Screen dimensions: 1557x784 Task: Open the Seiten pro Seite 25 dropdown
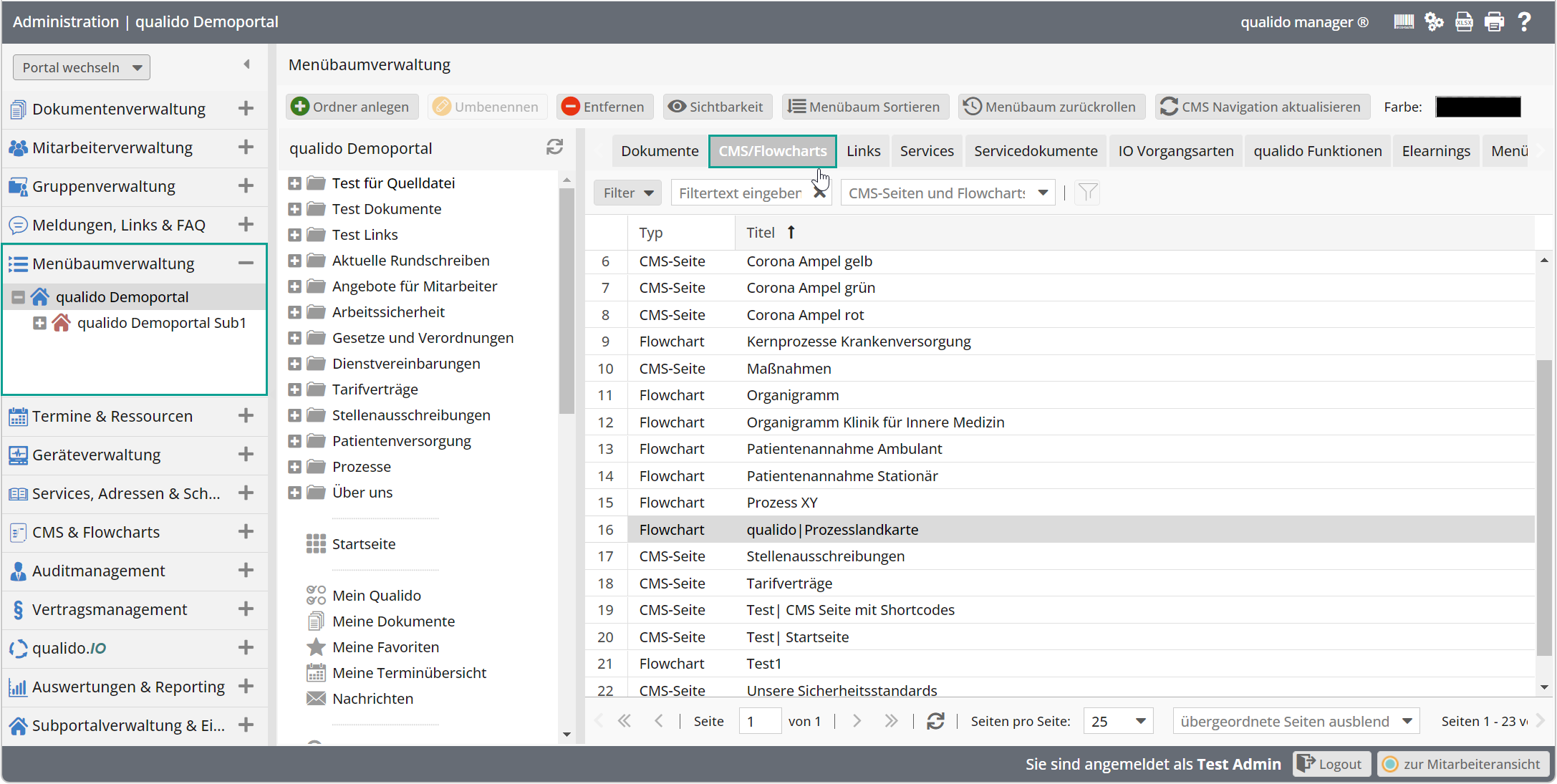[1119, 721]
